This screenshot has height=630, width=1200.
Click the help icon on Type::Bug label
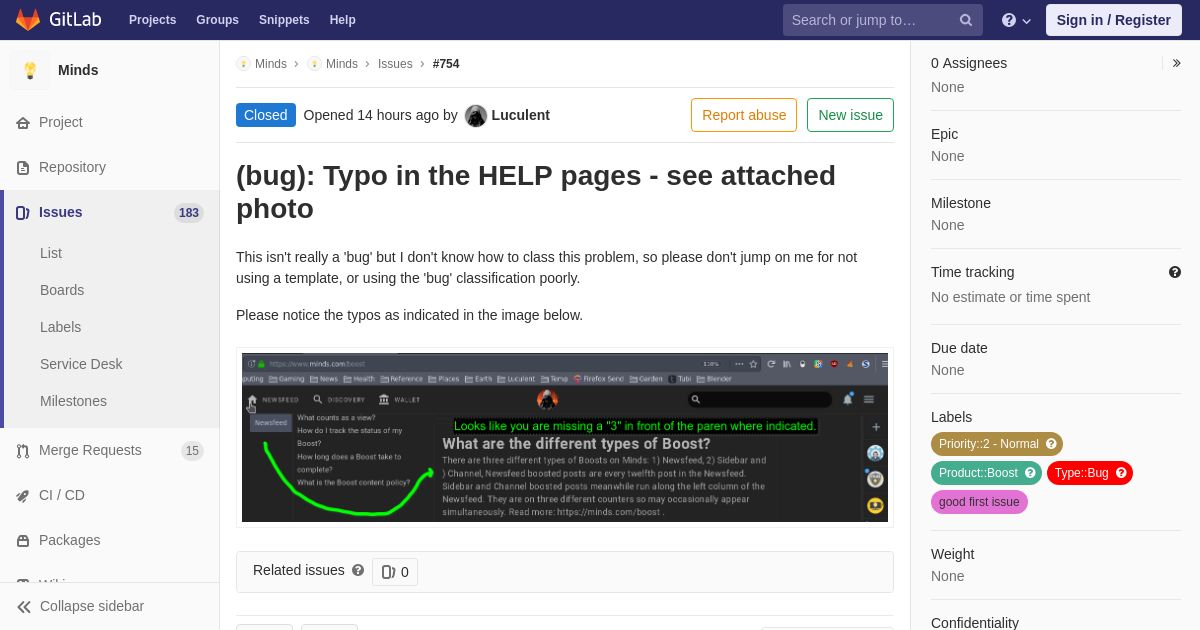click(1121, 473)
